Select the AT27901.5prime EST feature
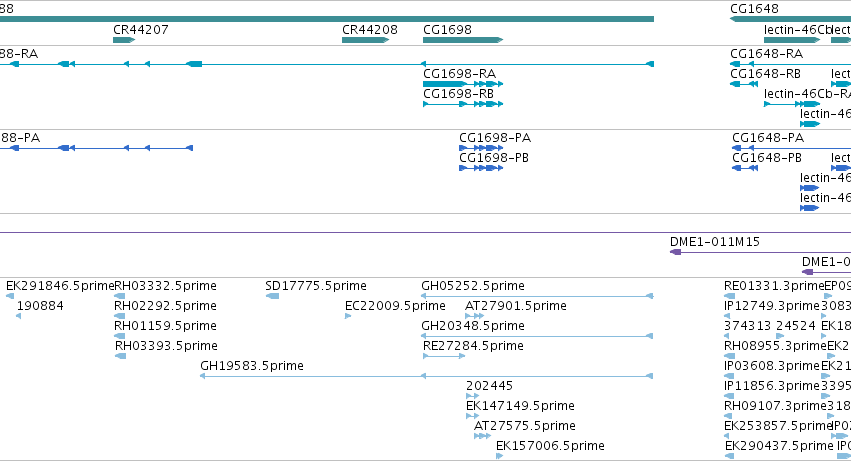This screenshot has width=851, height=461. pos(474,316)
